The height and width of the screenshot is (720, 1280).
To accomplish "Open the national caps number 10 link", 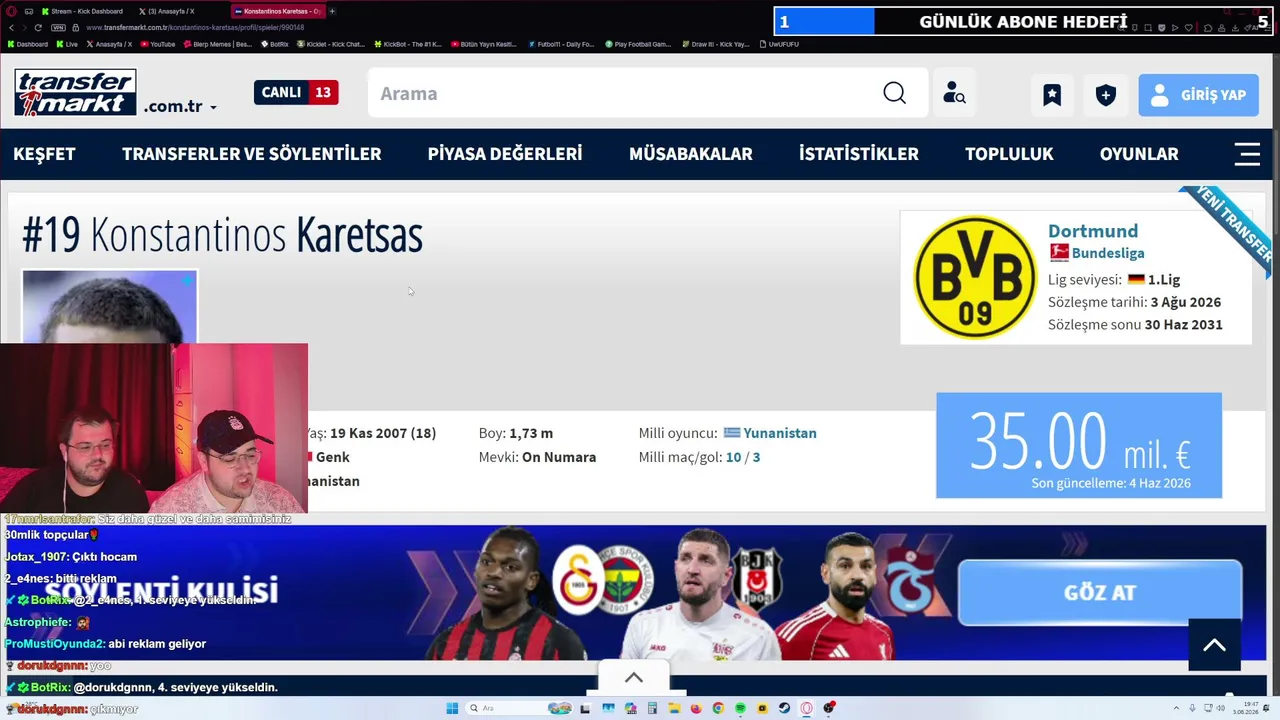I will tap(733, 457).
